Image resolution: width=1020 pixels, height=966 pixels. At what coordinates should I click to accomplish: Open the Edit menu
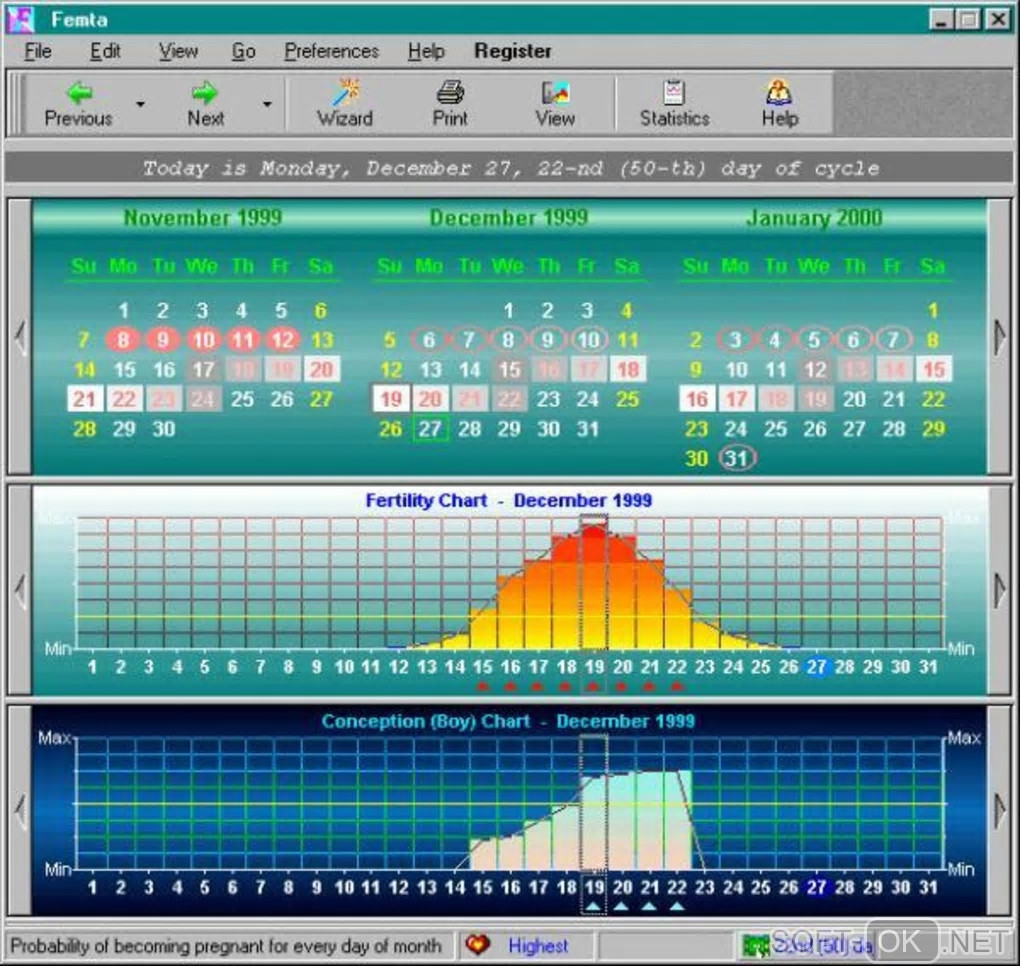pyautogui.click(x=105, y=51)
